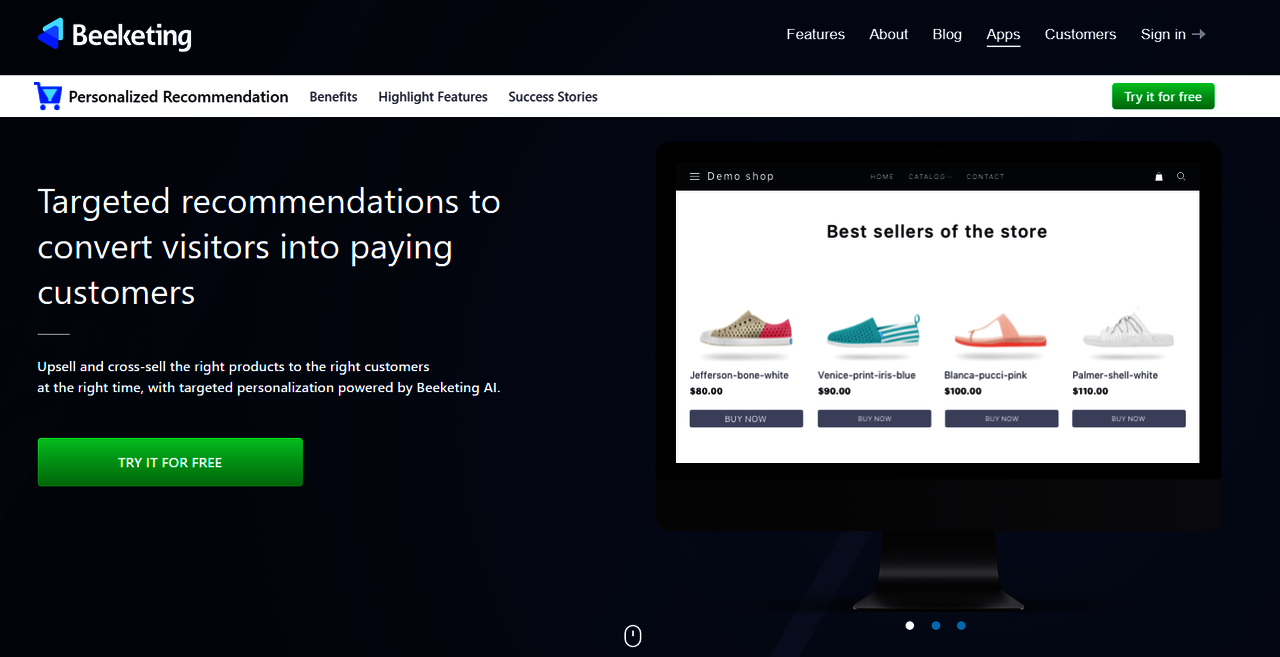The image size is (1280, 657).
Task: Open the Features menu item
Action: [x=815, y=34]
